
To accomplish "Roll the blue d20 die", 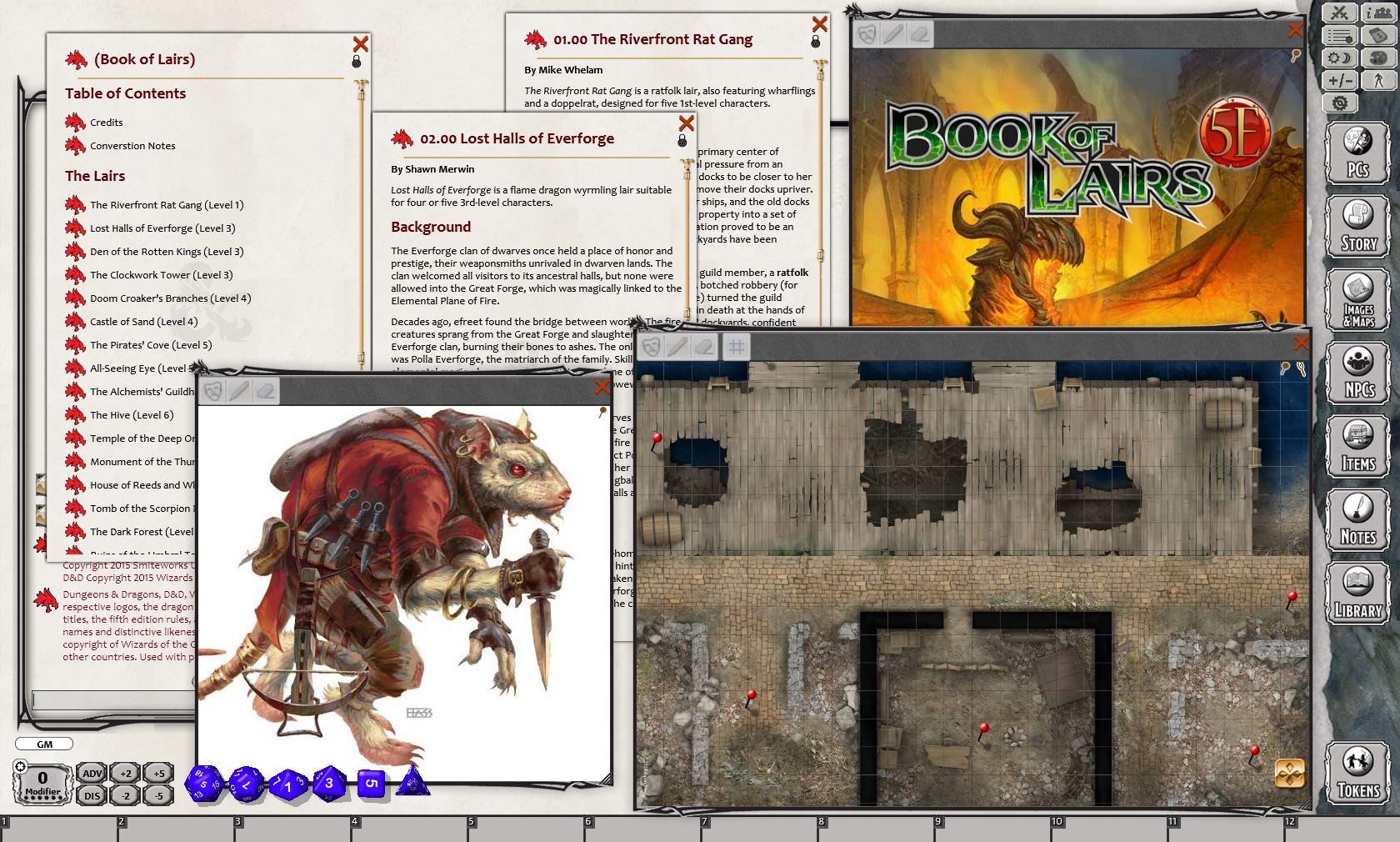I will pyautogui.click(x=203, y=784).
